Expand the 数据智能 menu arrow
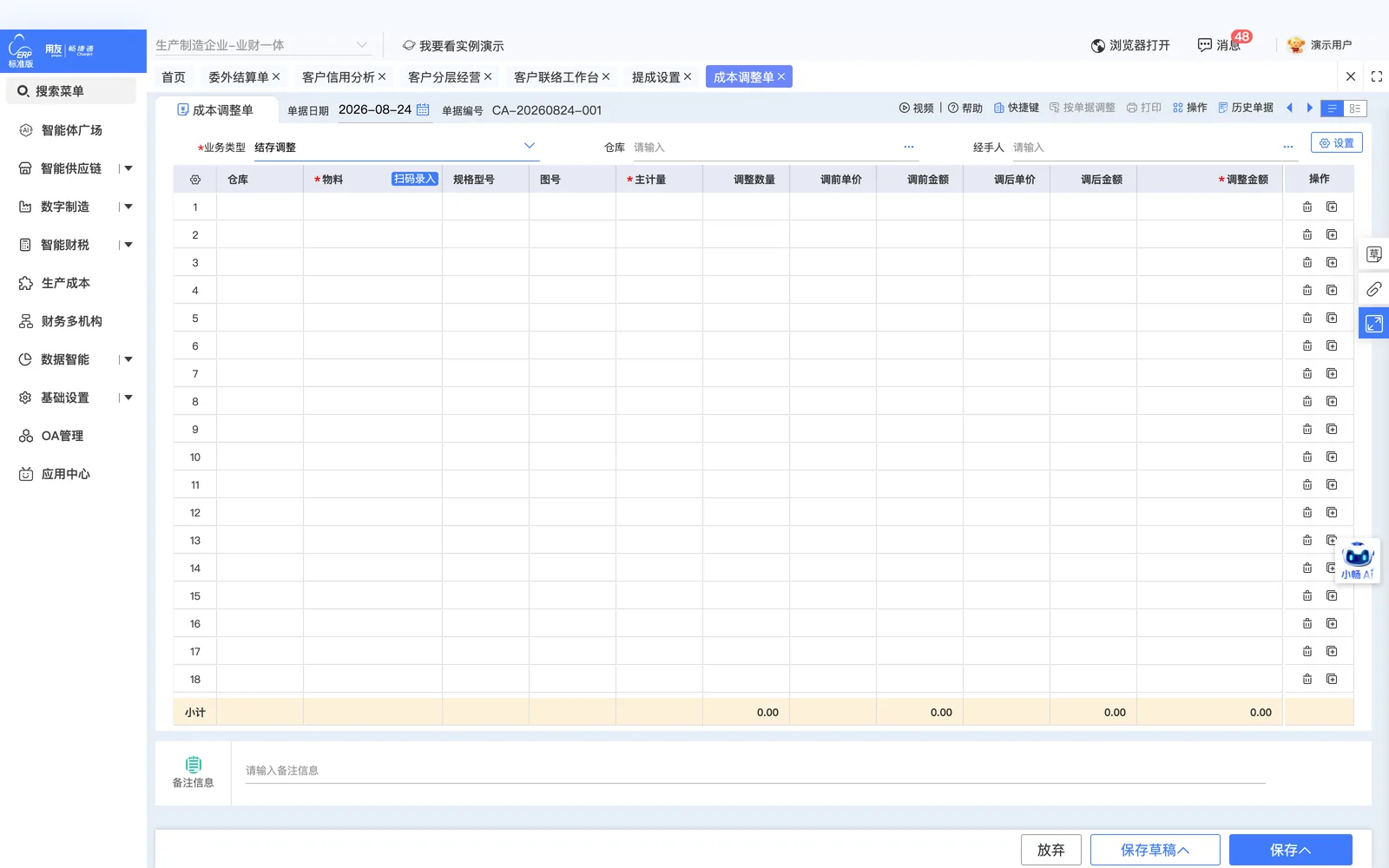 click(128, 359)
